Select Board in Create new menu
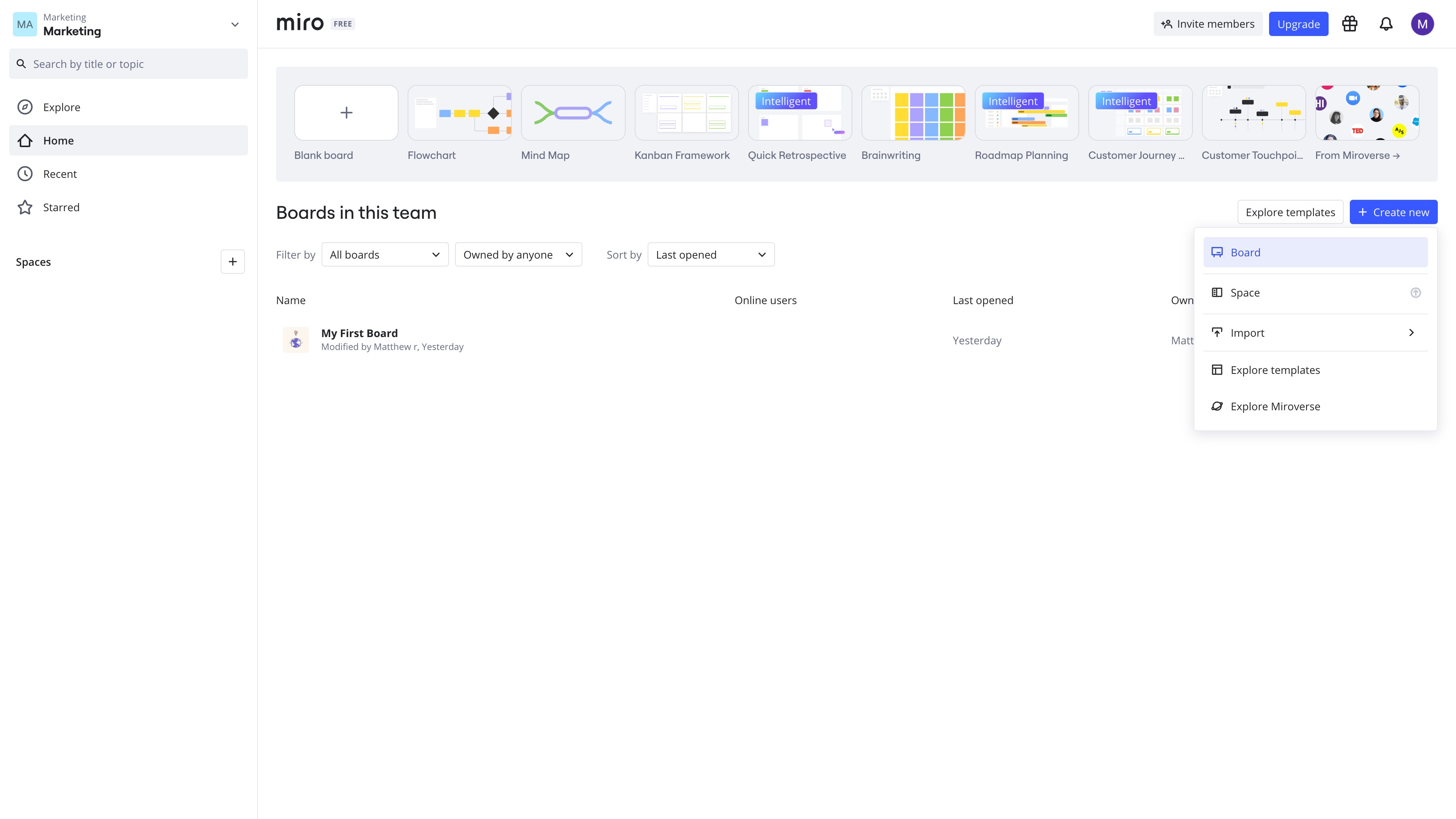 [x=1315, y=252]
